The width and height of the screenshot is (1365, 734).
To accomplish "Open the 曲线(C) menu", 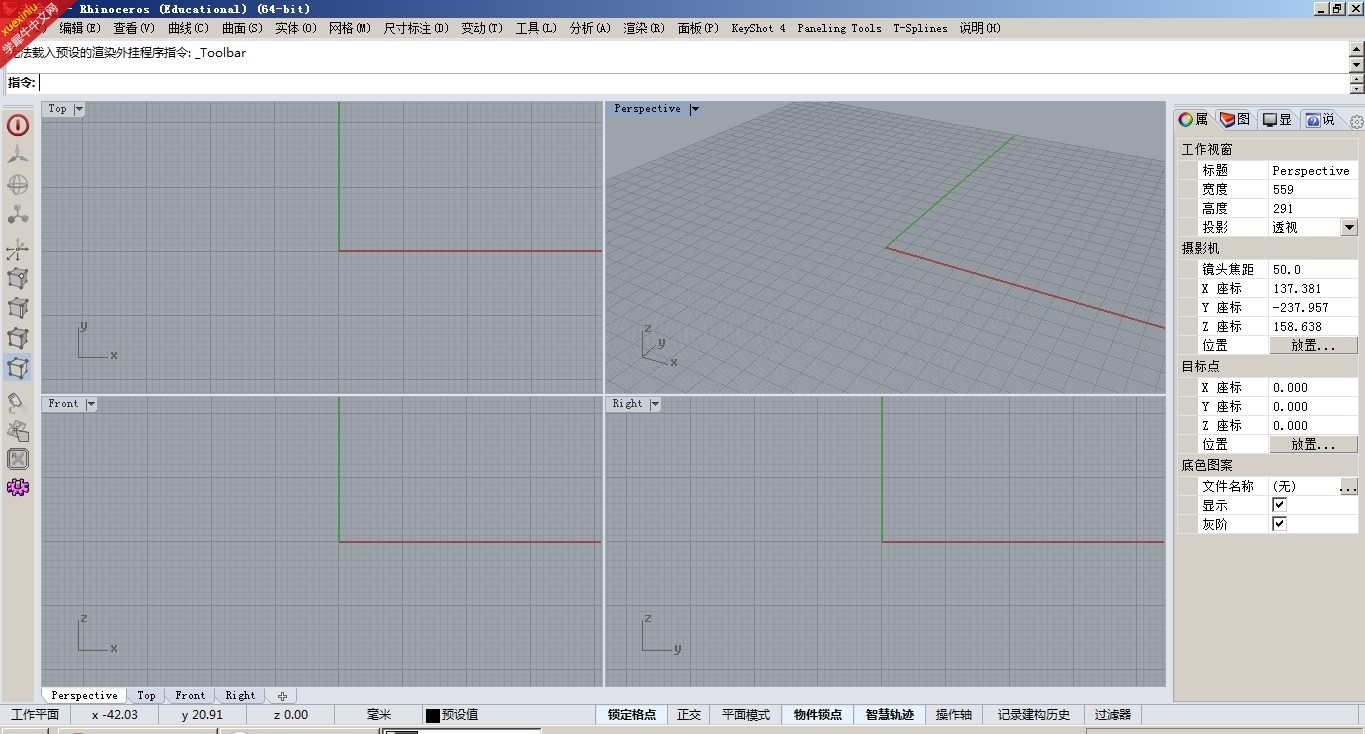I will pyautogui.click(x=188, y=28).
